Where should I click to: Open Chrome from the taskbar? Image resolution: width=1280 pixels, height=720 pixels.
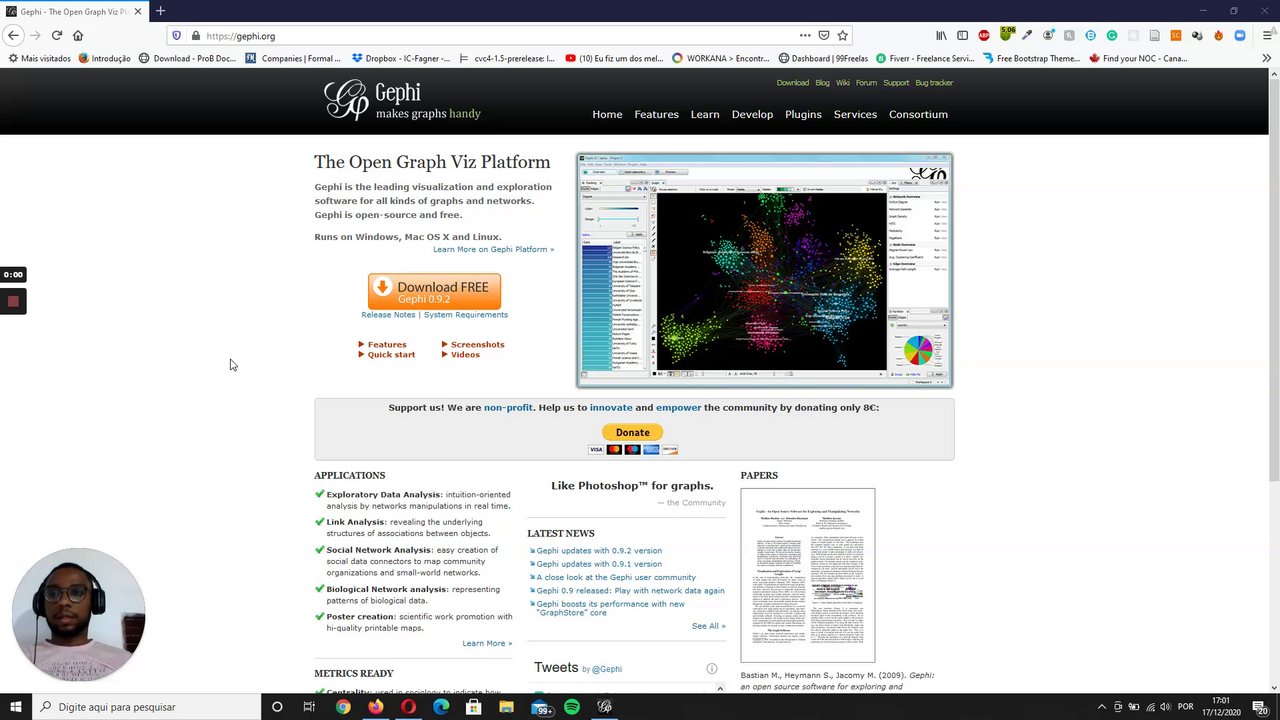coord(343,707)
